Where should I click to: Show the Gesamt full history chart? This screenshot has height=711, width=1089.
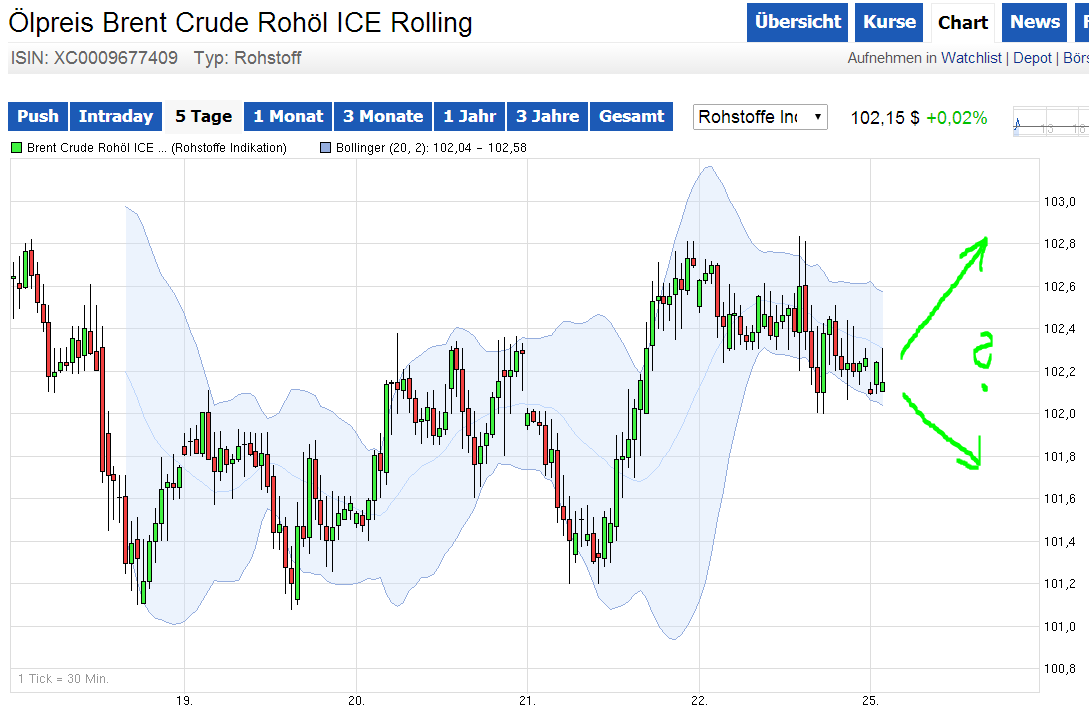pyautogui.click(x=631, y=116)
